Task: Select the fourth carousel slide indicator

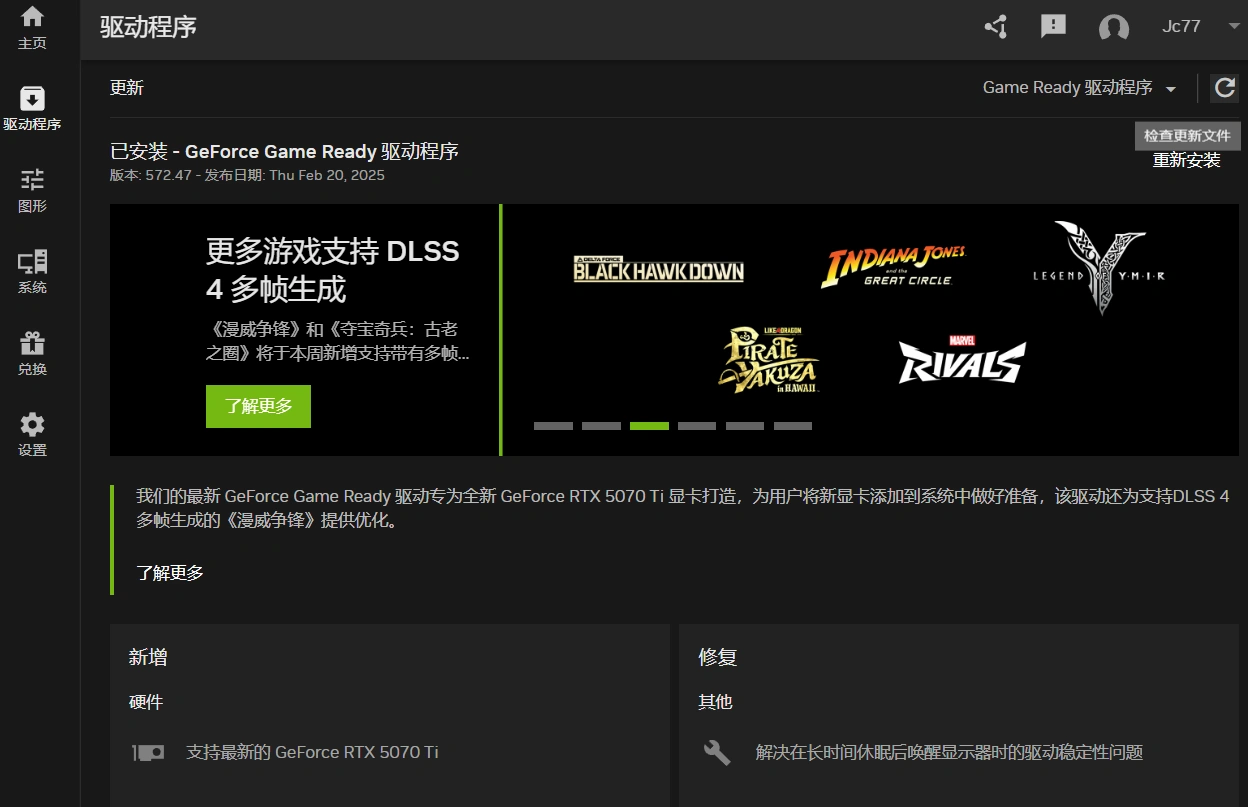Action: pos(697,426)
